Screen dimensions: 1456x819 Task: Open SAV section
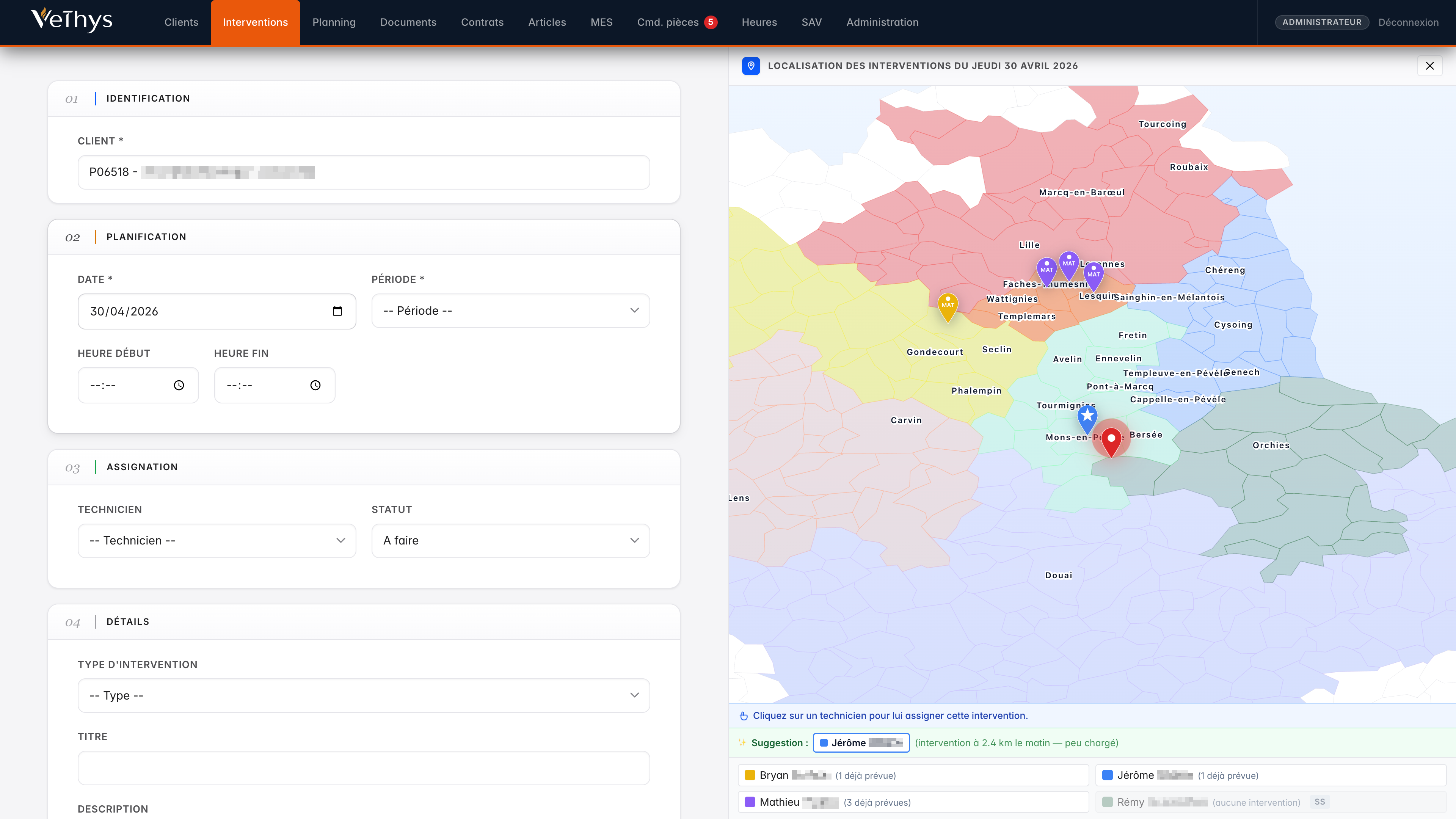click(x=811, y=22)
